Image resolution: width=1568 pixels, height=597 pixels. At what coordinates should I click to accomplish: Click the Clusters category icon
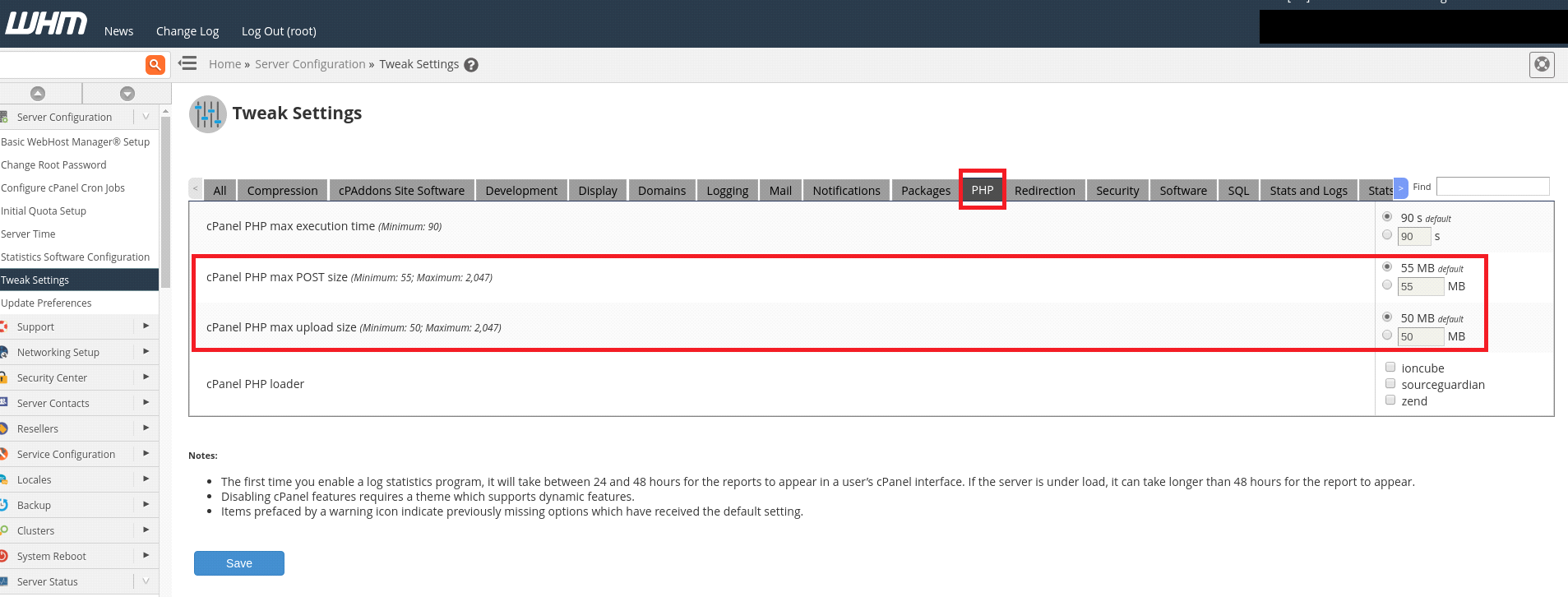pos(4,530)
